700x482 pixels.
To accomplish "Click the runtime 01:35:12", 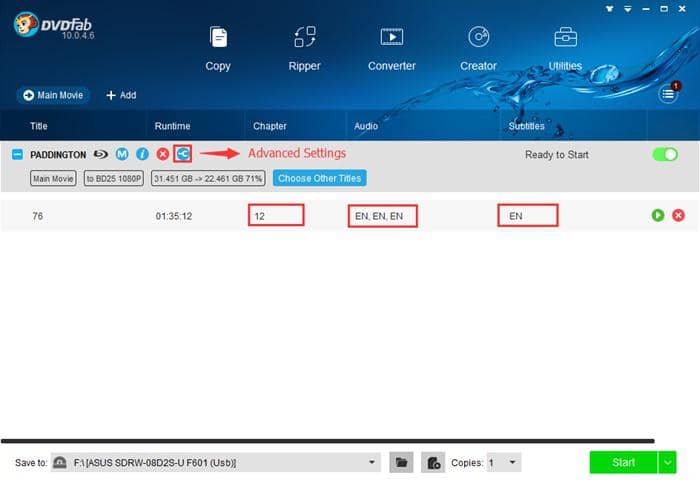I will tap(174, 216).
